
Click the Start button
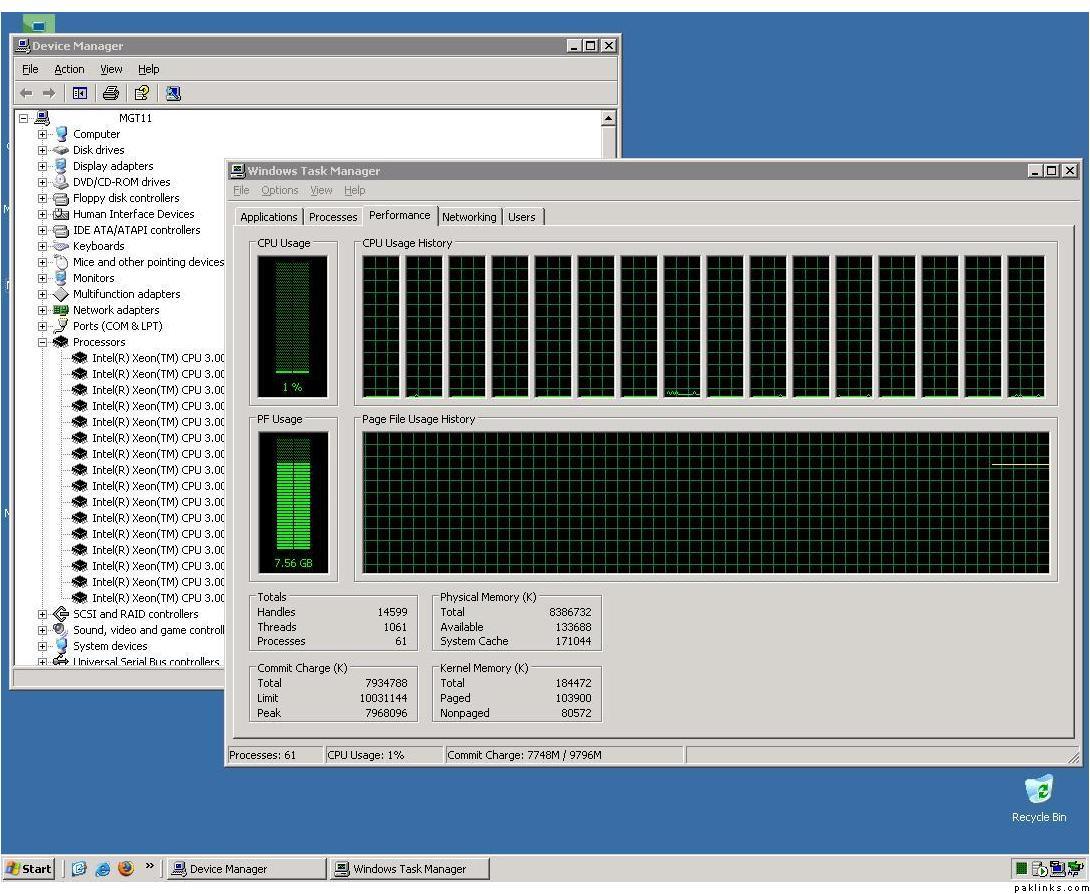tap(30, 868)
